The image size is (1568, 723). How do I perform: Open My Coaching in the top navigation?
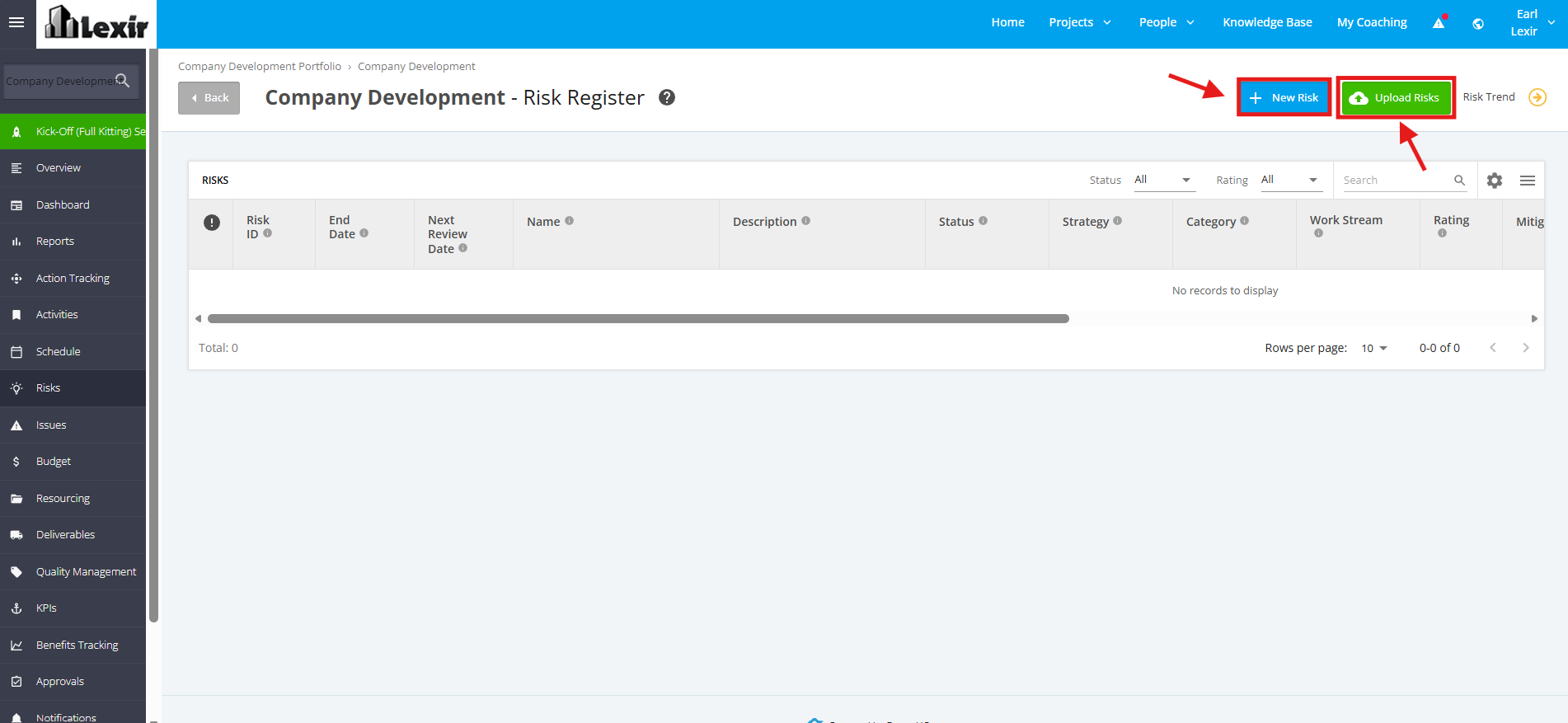pos(1372,22)
